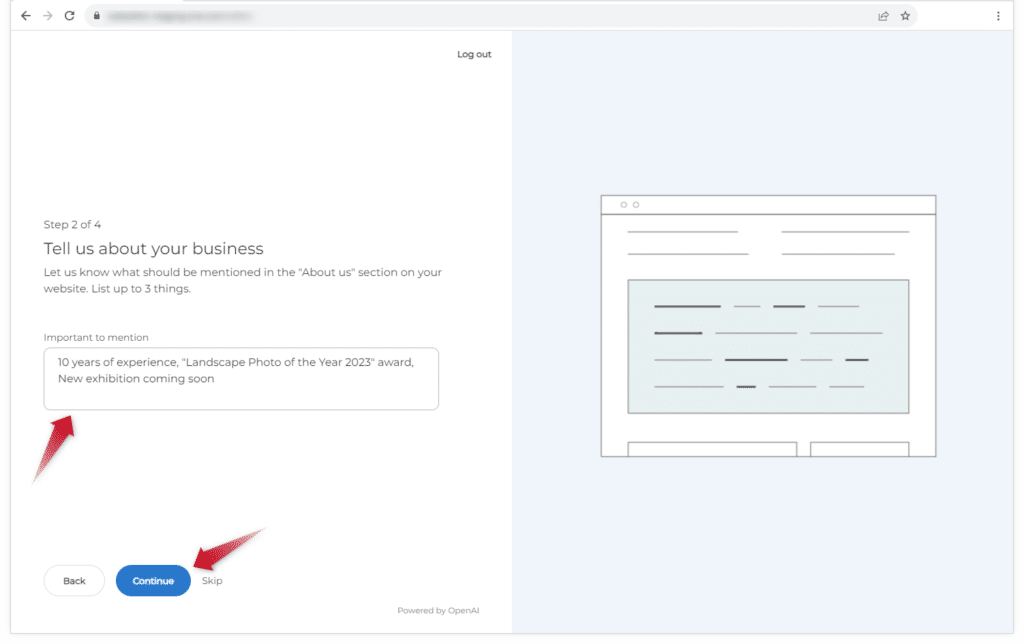Click the browser forward arrow
This screenshot has height=644, width=1024.
[47, 16]
